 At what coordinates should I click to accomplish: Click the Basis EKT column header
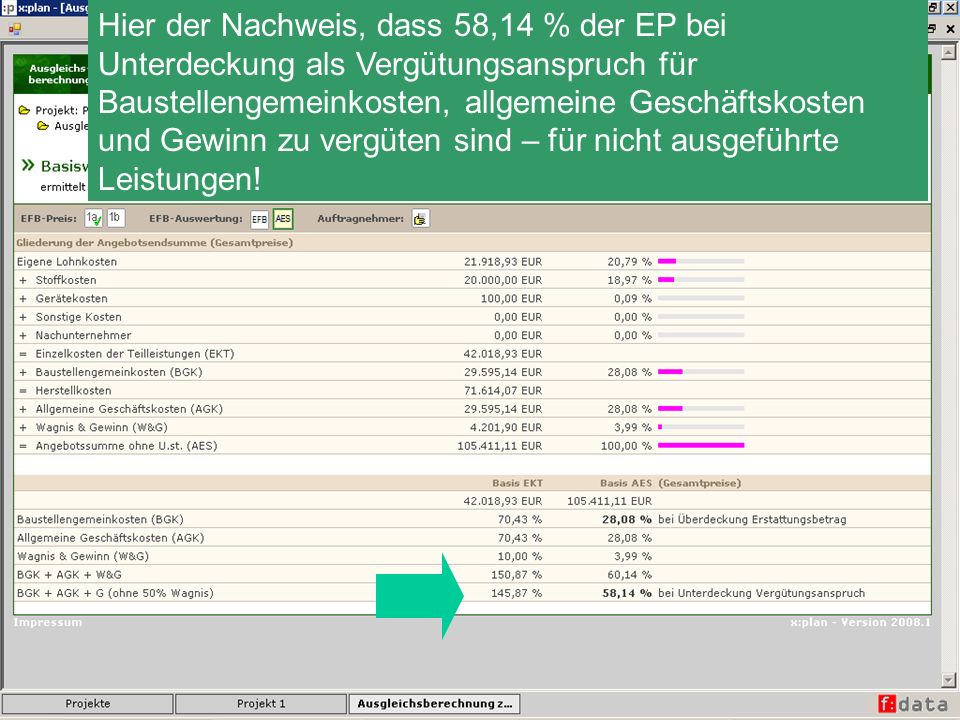pyautogui.click(x=517, y=483)
